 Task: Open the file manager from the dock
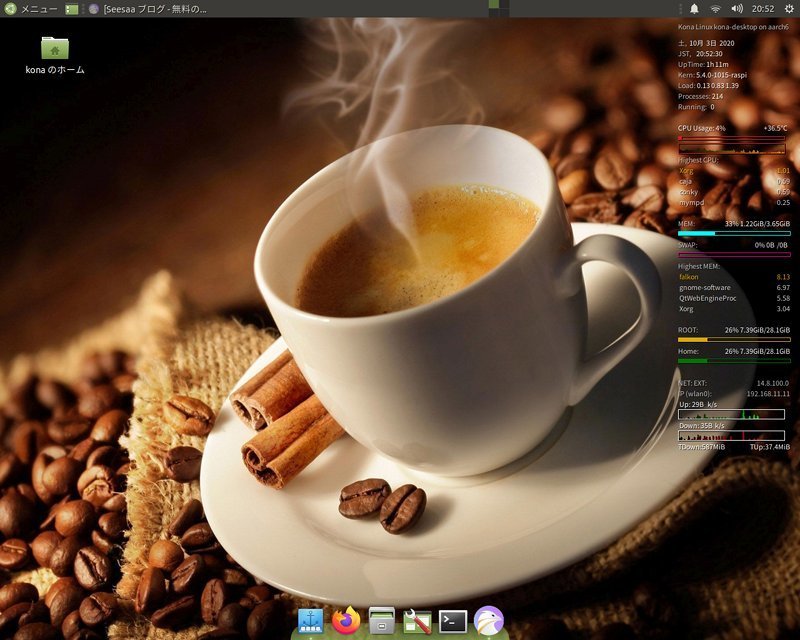380,620
